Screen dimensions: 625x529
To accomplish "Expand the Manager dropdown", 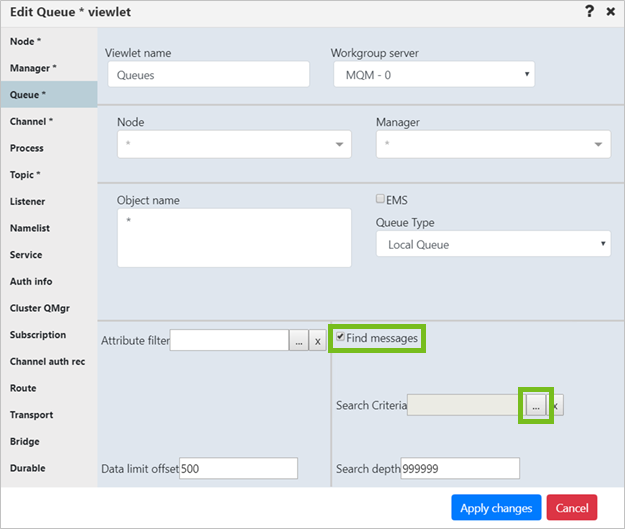I will (x=493, y=144).
